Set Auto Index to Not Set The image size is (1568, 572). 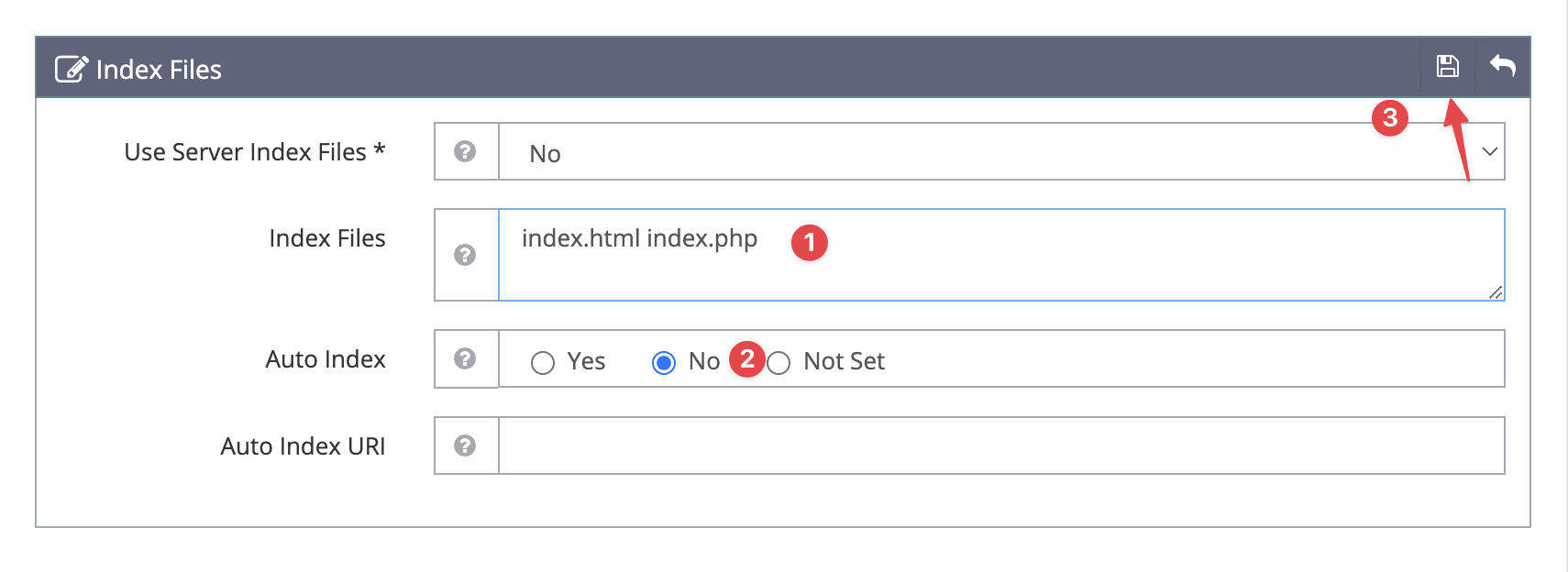point(778,363)
